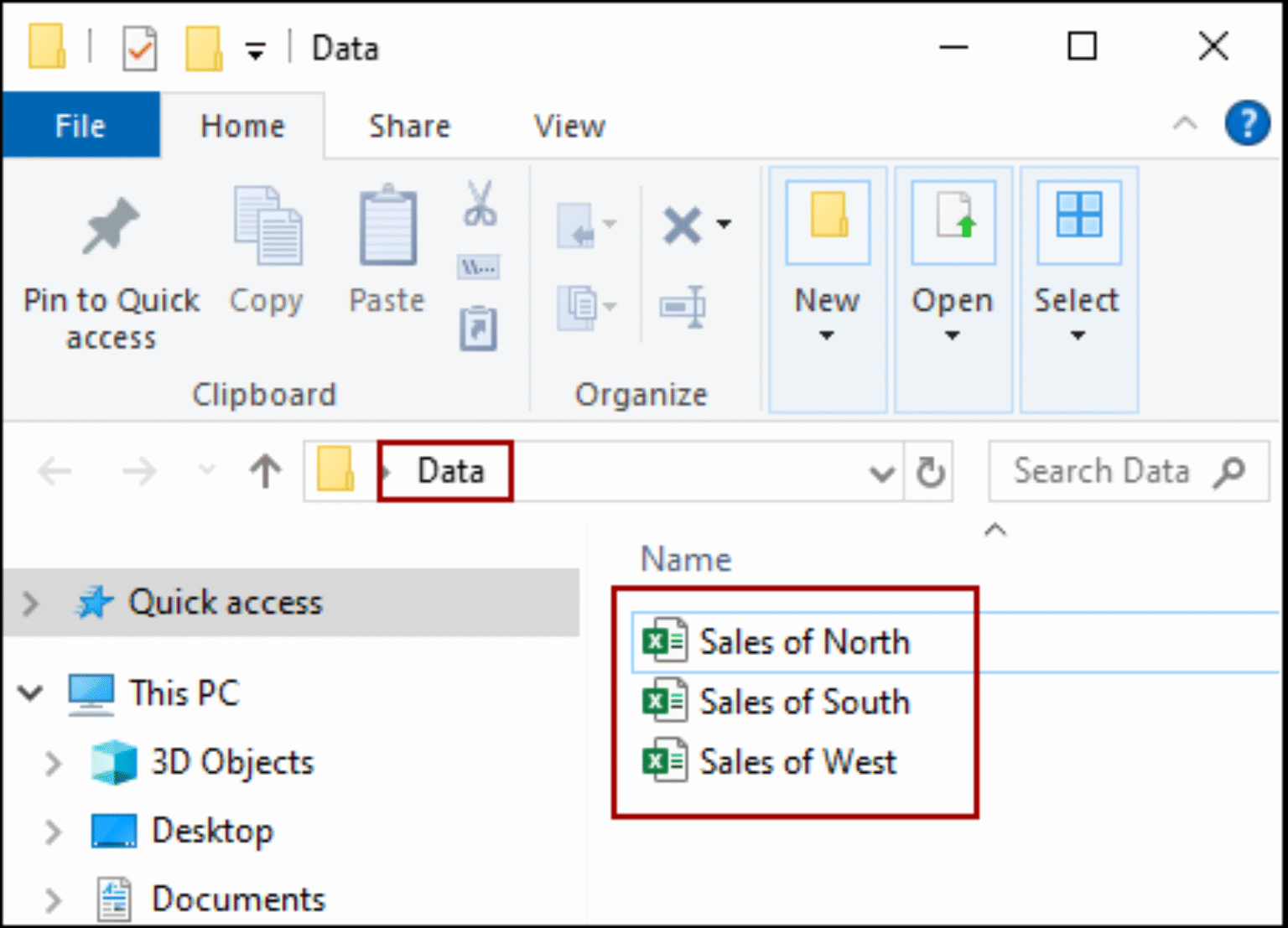Screen dimensions: 1288x928
Task: Click the Copy icon in Clipboard
Action: pos(267,226)
